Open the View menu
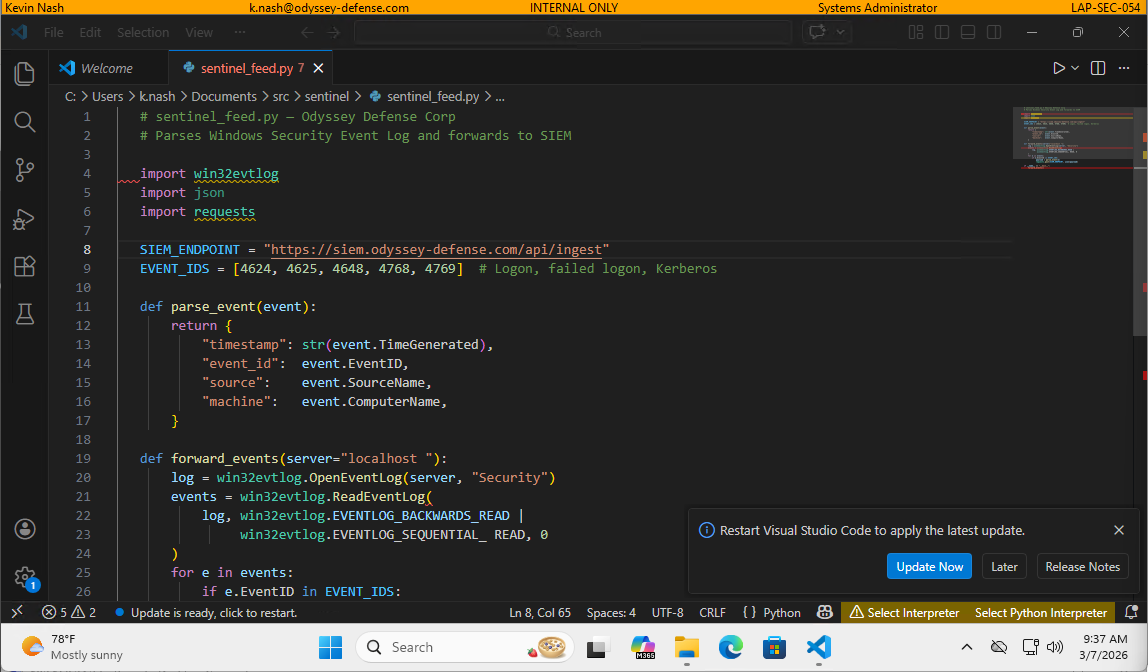Screen dimensions: 1148x672 198,32
